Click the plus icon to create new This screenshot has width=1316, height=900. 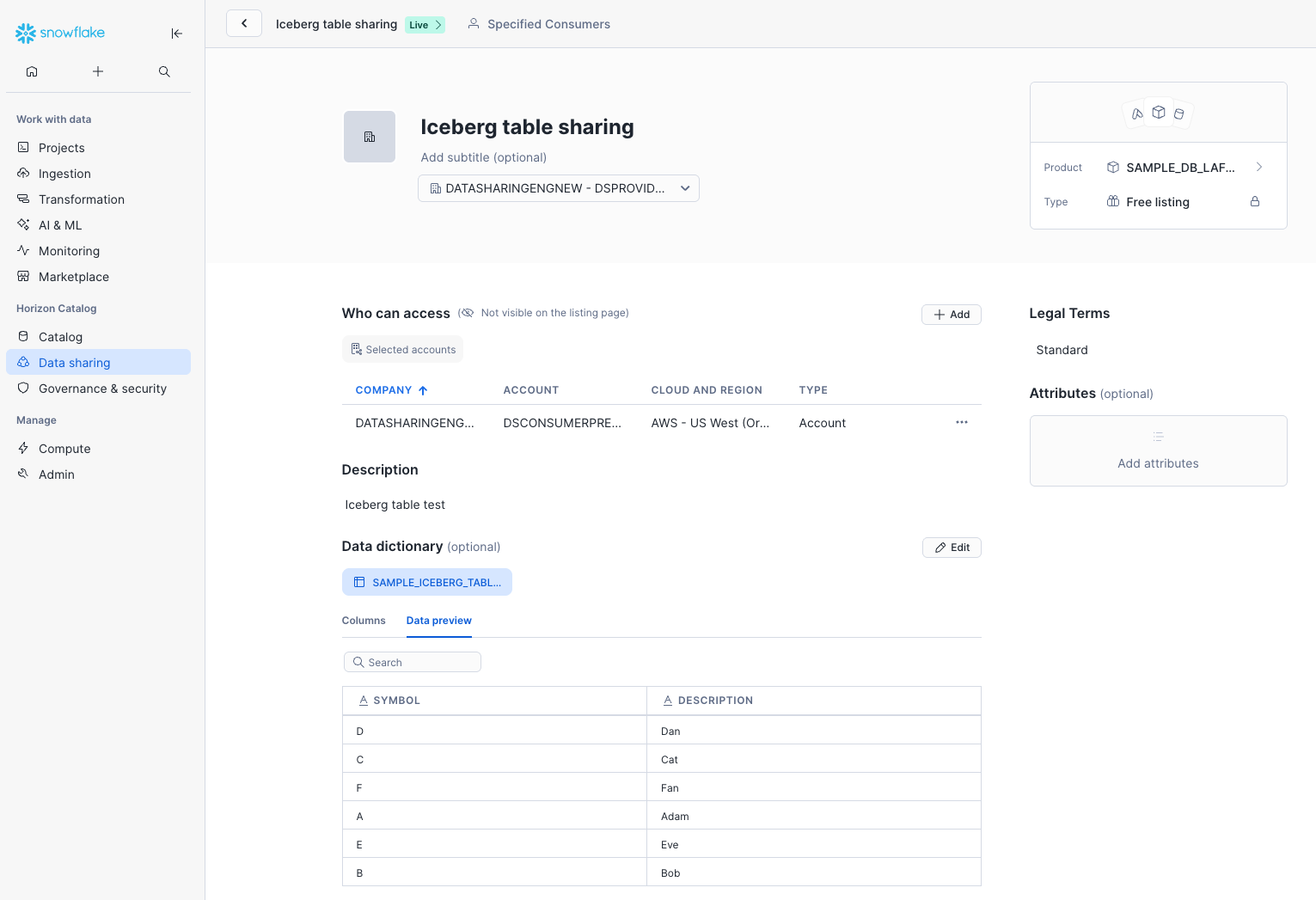click(x=98, y=71)
